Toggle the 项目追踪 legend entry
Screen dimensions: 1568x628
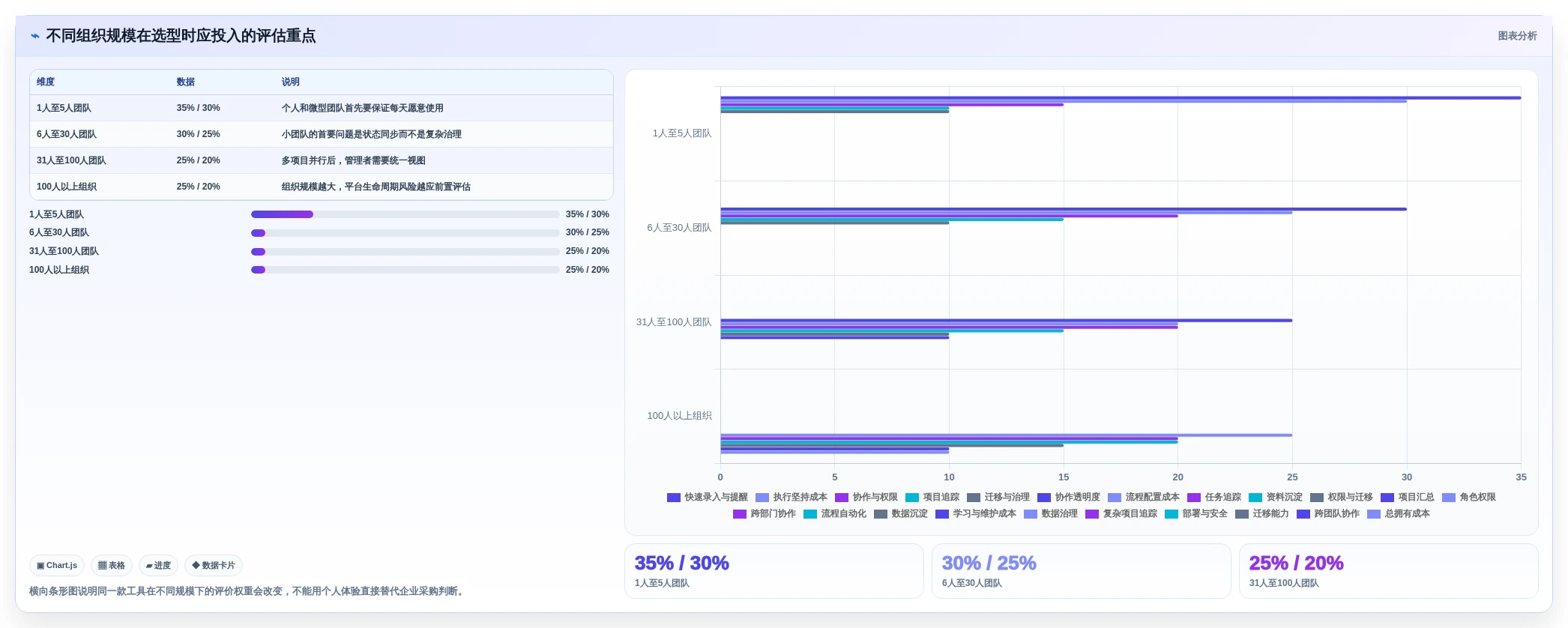click(932, 498)
